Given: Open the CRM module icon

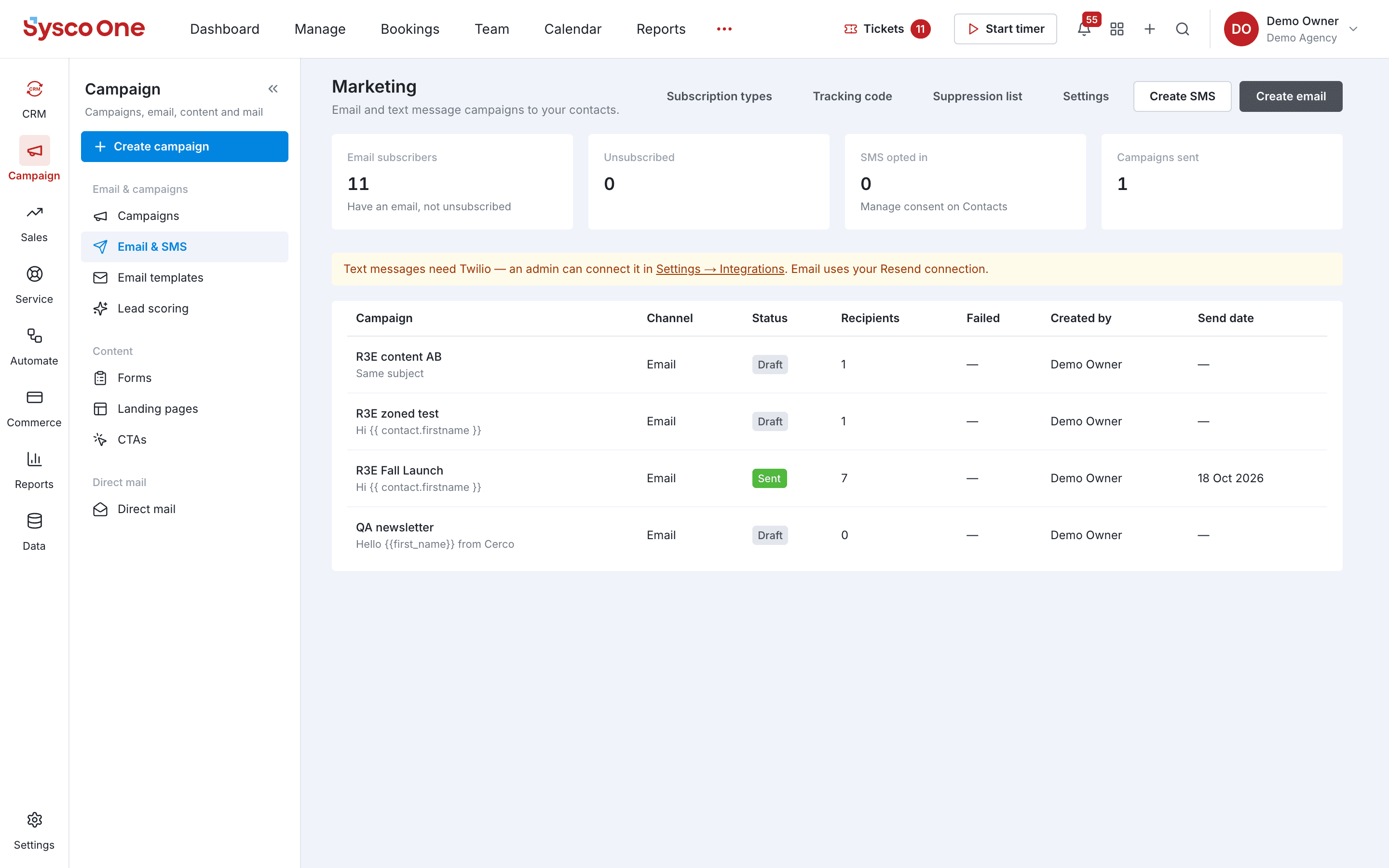Looking at the screenshot, I should coord(34,89).
